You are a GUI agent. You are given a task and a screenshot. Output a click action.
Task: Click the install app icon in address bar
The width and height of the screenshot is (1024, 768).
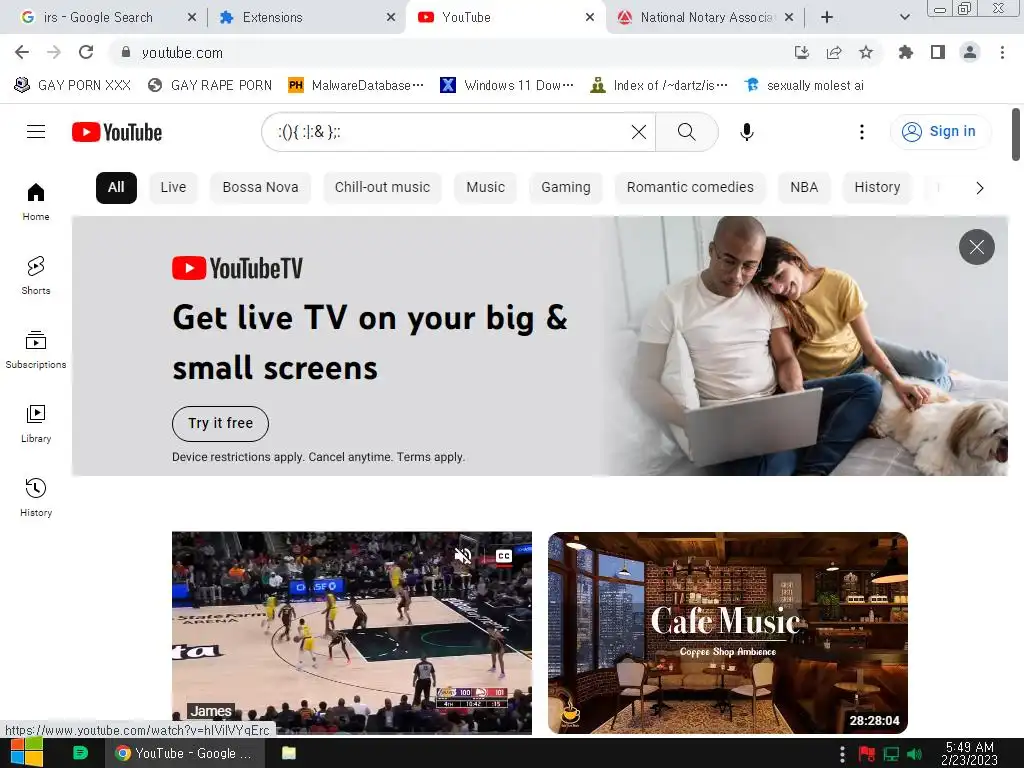coord(802,52)
